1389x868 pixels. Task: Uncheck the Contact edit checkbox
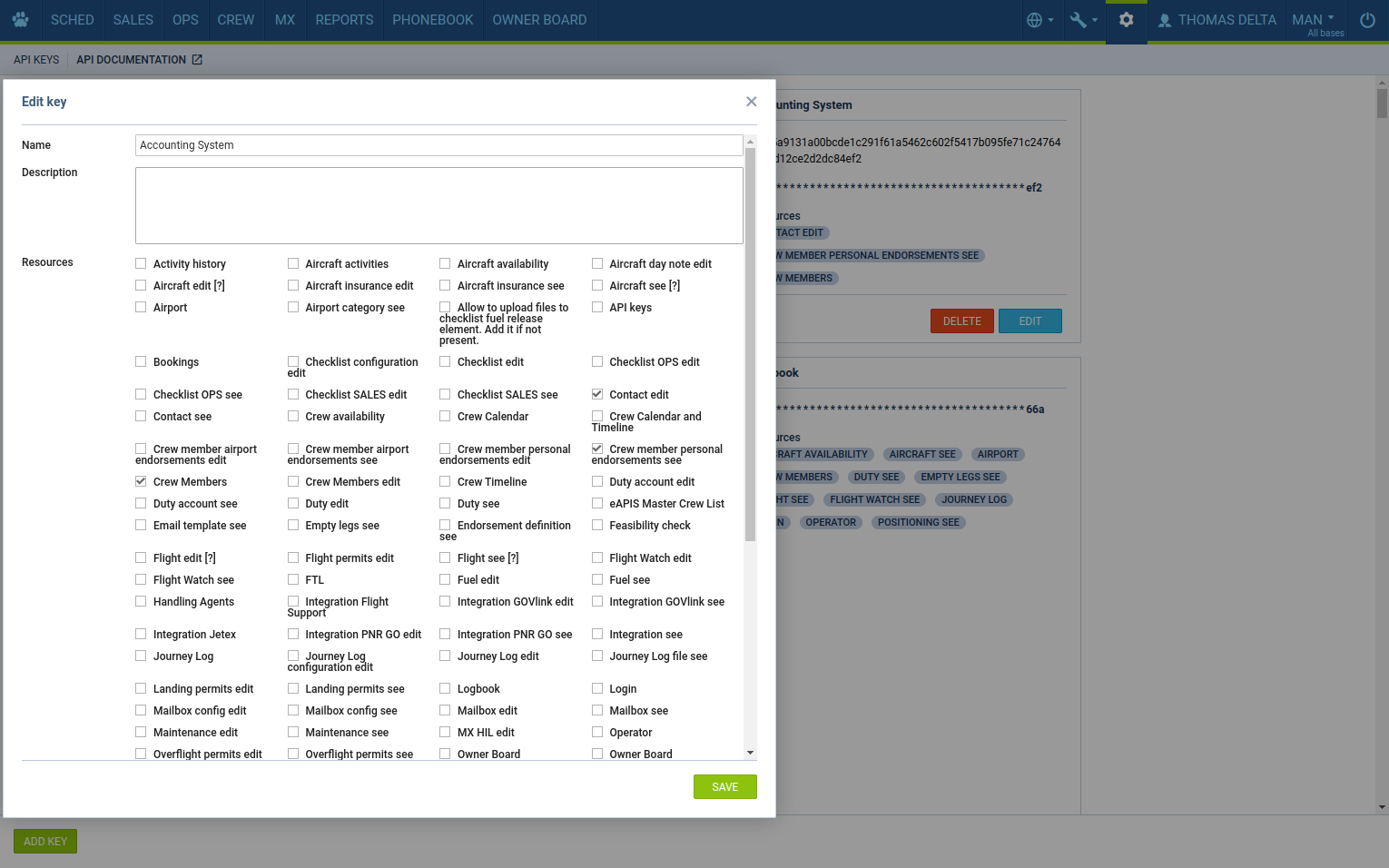[597, 394]
